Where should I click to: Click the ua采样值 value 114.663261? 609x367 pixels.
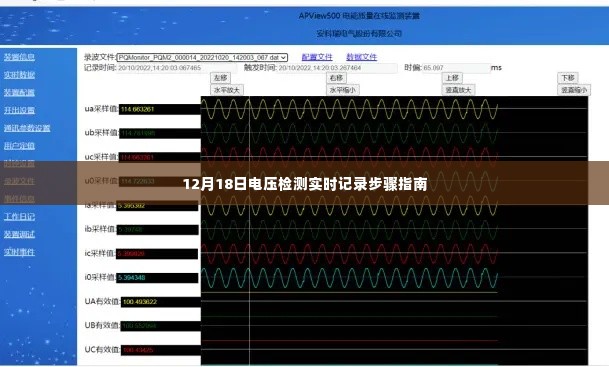(x=160, y=110)
